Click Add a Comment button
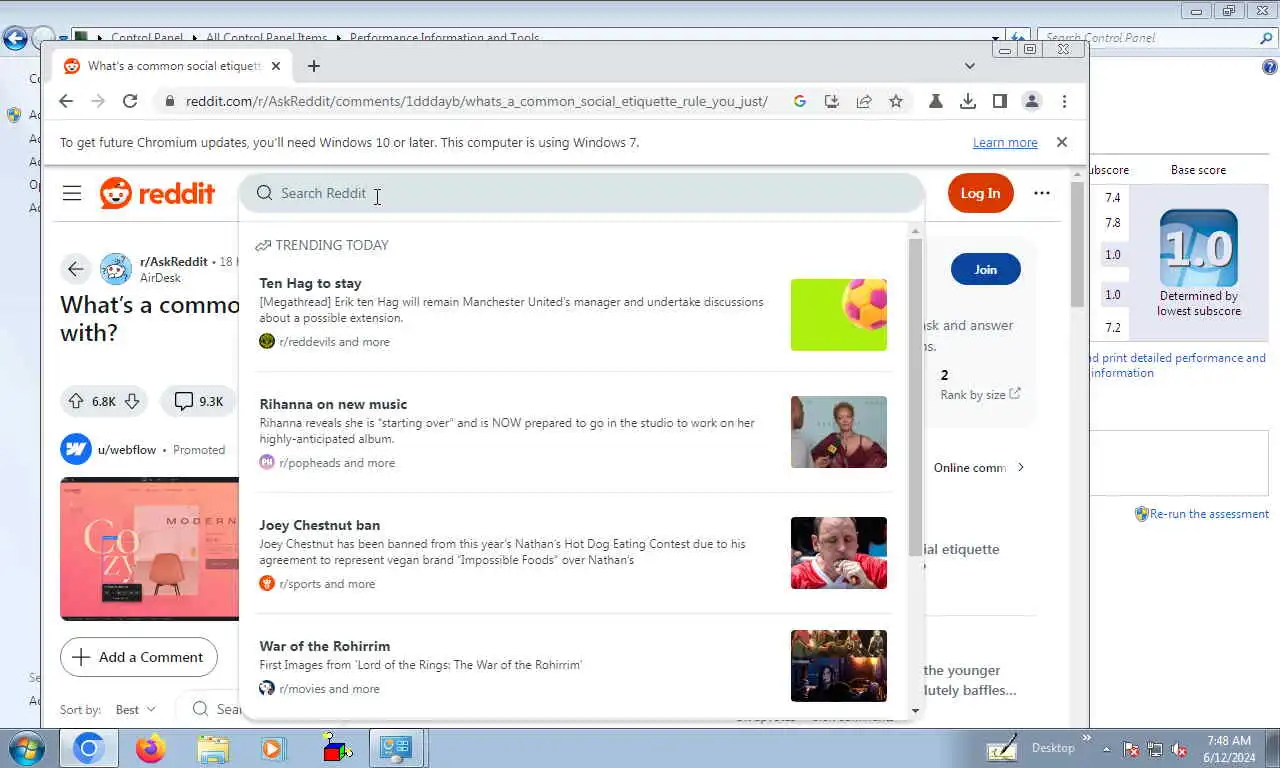1280x768 pixels. click(139, 657)
